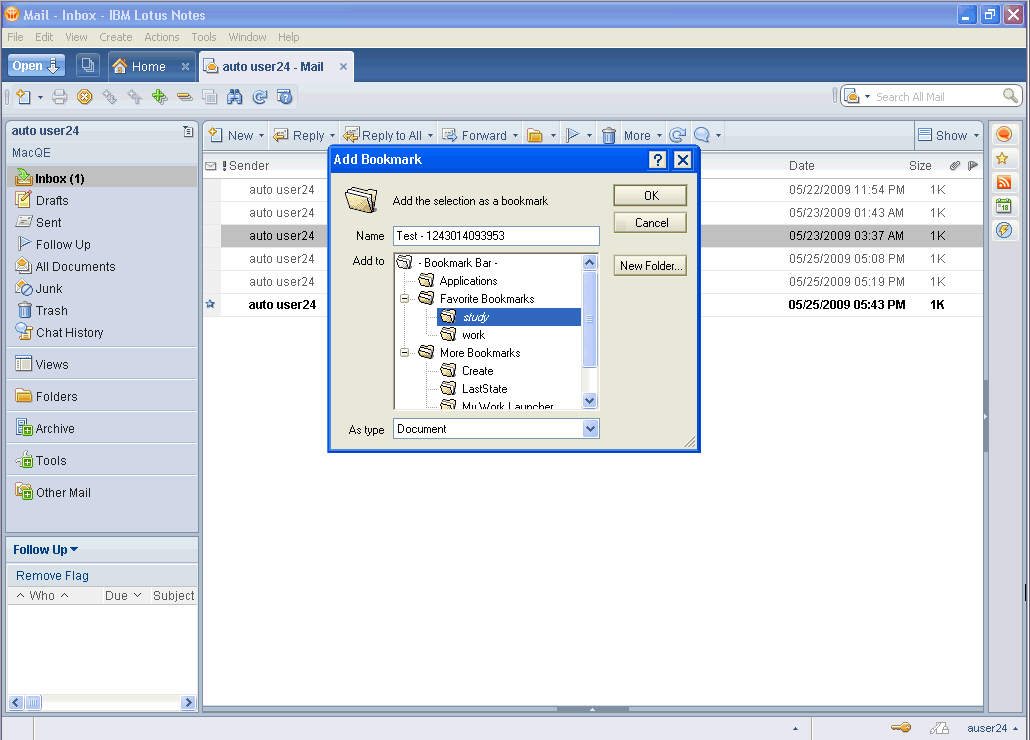Open the RSS feeds sidebar icon
This screenshot has height=740, width=1030.
point(1004,182)
